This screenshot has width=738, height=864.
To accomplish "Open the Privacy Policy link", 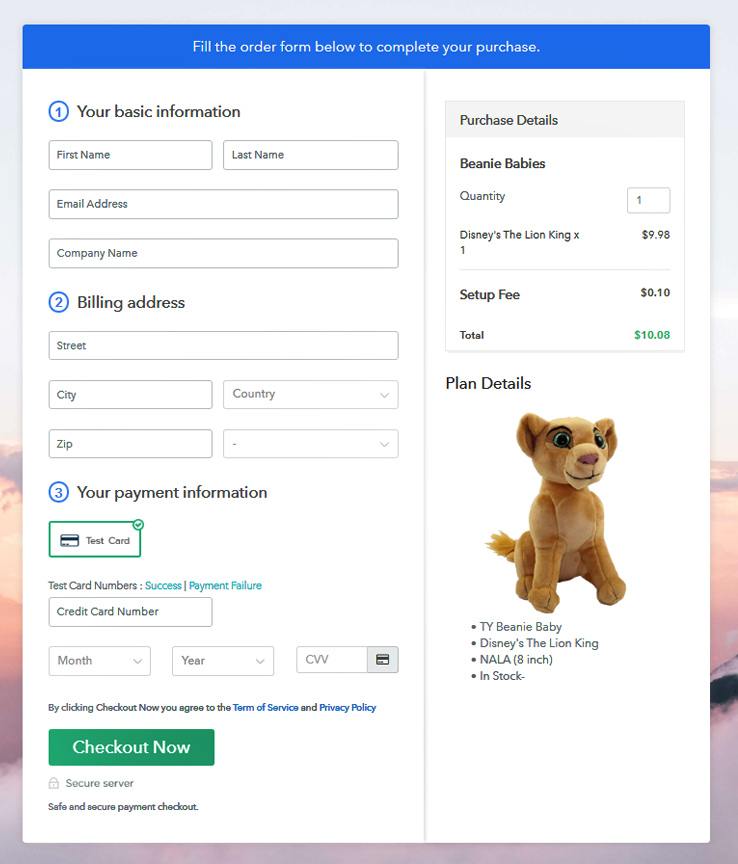I will [x=348, y=708].
